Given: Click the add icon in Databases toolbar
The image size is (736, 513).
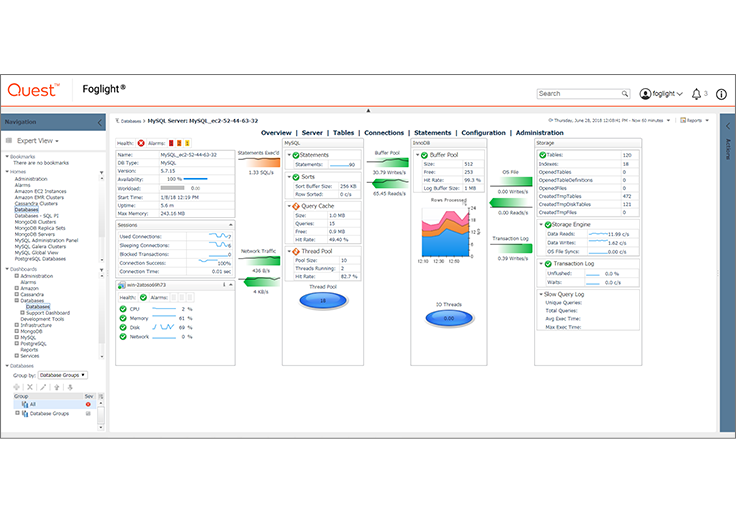Looking at the screenshot, I should tap(16, 387).
